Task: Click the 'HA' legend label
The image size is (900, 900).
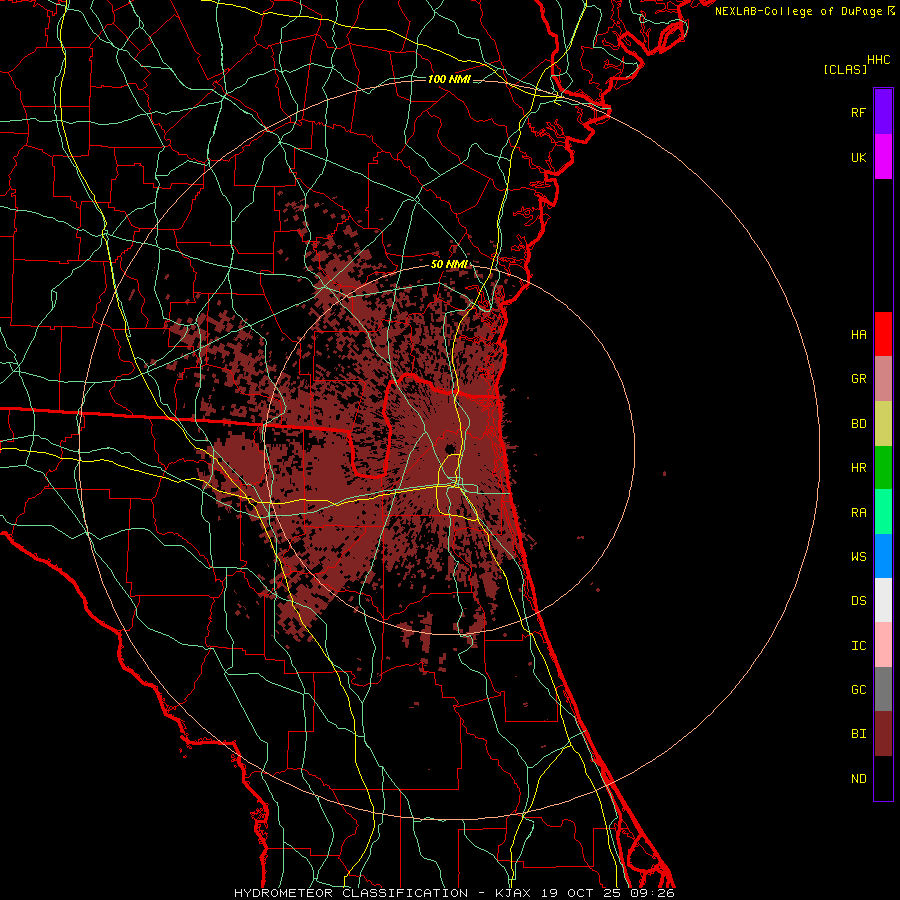Action: point(858,334)
